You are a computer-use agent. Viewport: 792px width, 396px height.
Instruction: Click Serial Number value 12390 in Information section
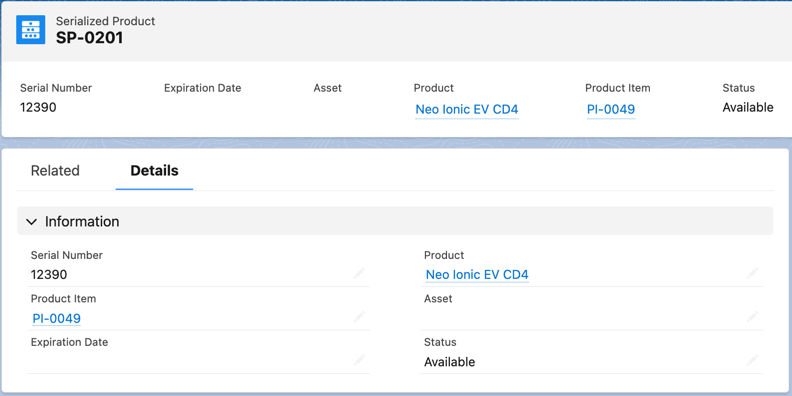49,275
